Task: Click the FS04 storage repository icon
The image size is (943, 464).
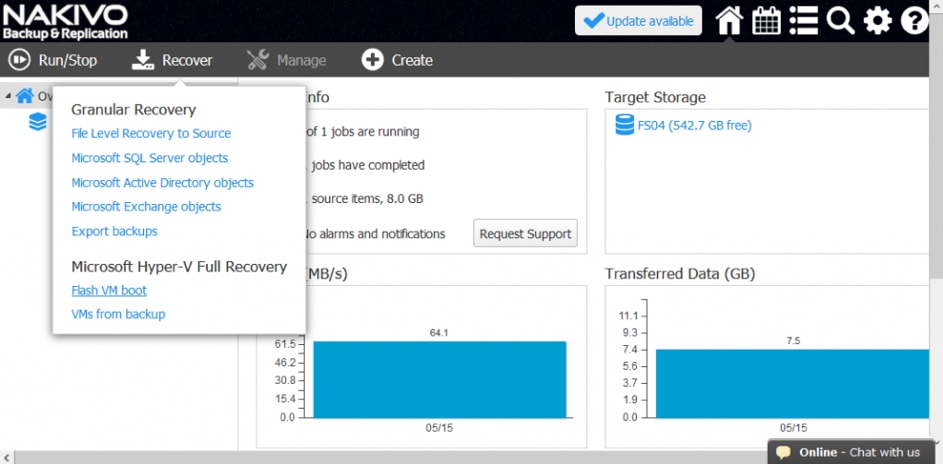Action: coord(625,125)
